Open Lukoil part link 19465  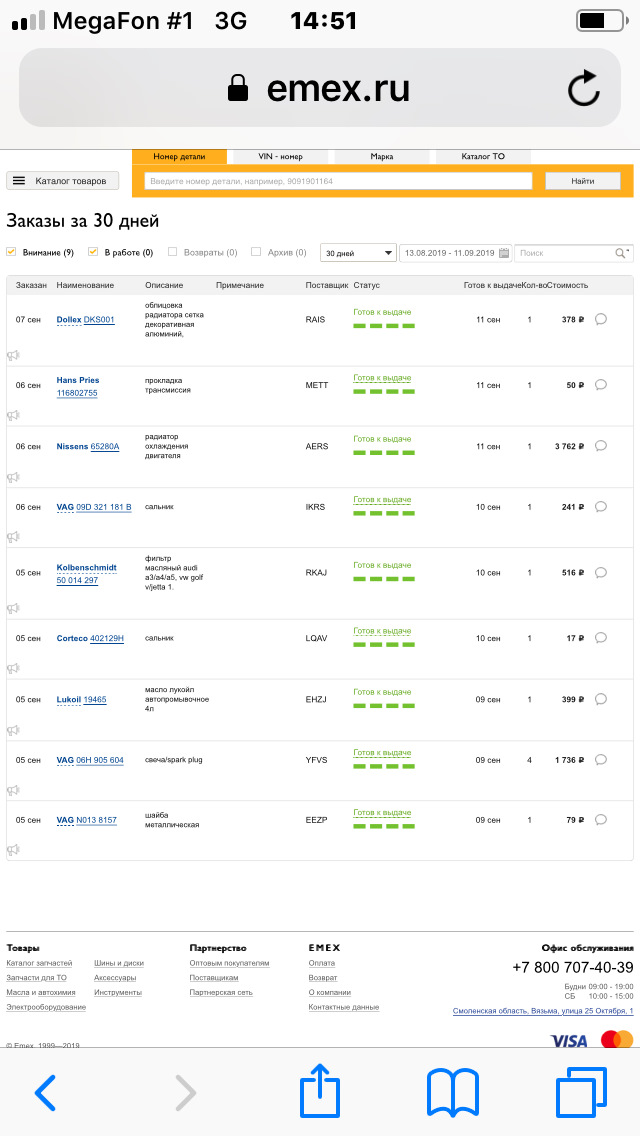[x=95, y=699]
